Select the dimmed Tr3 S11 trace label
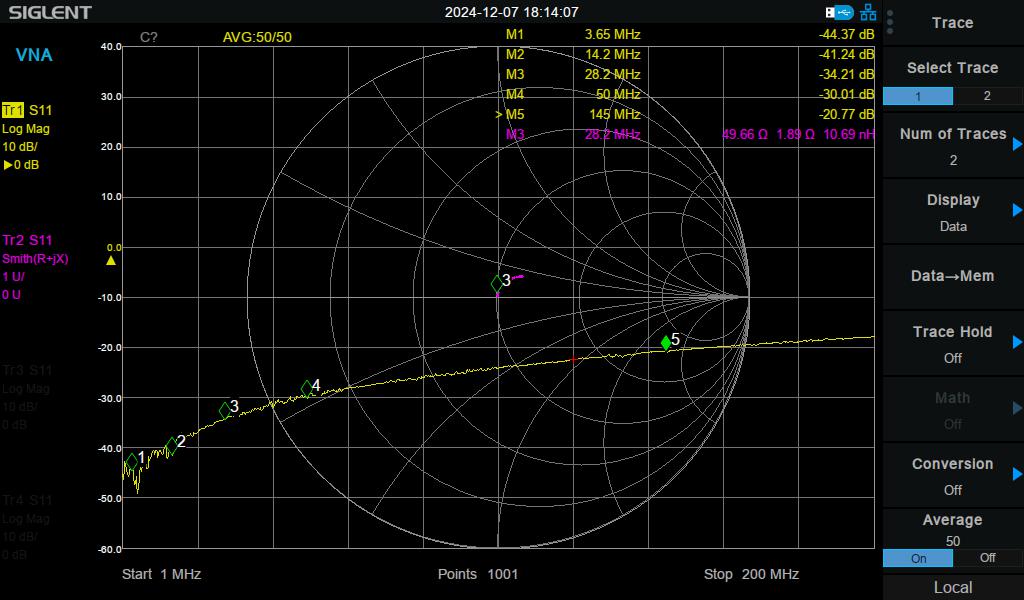This screenshot has width=1024, height=600. pos(27,370)
